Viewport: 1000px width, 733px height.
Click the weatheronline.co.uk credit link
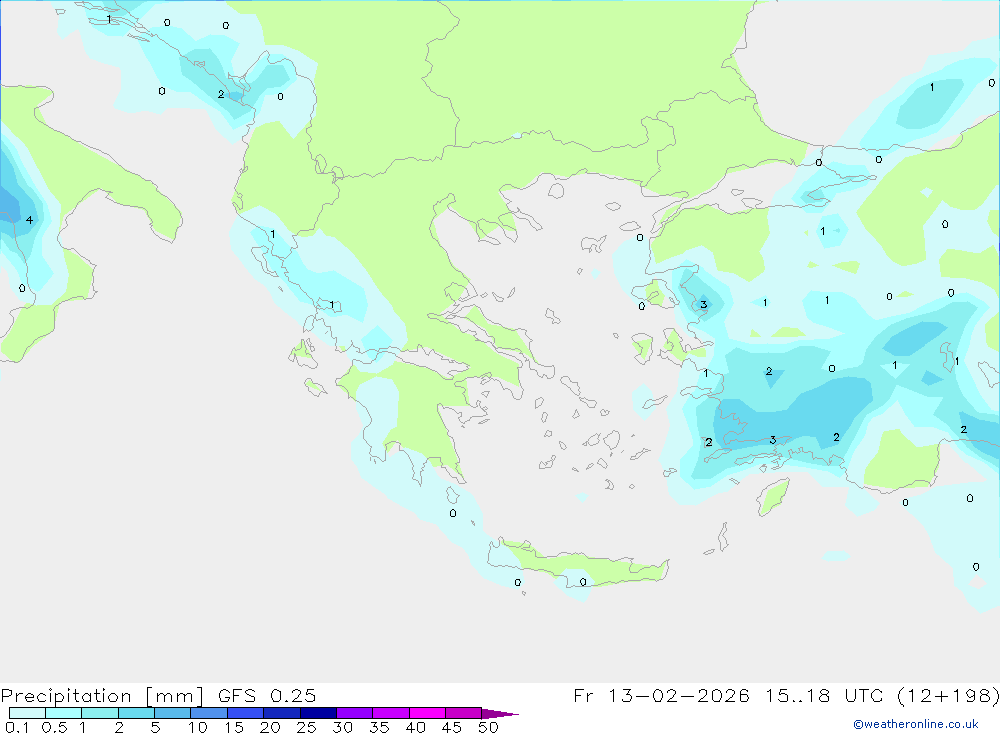click(x=916, y=724)
